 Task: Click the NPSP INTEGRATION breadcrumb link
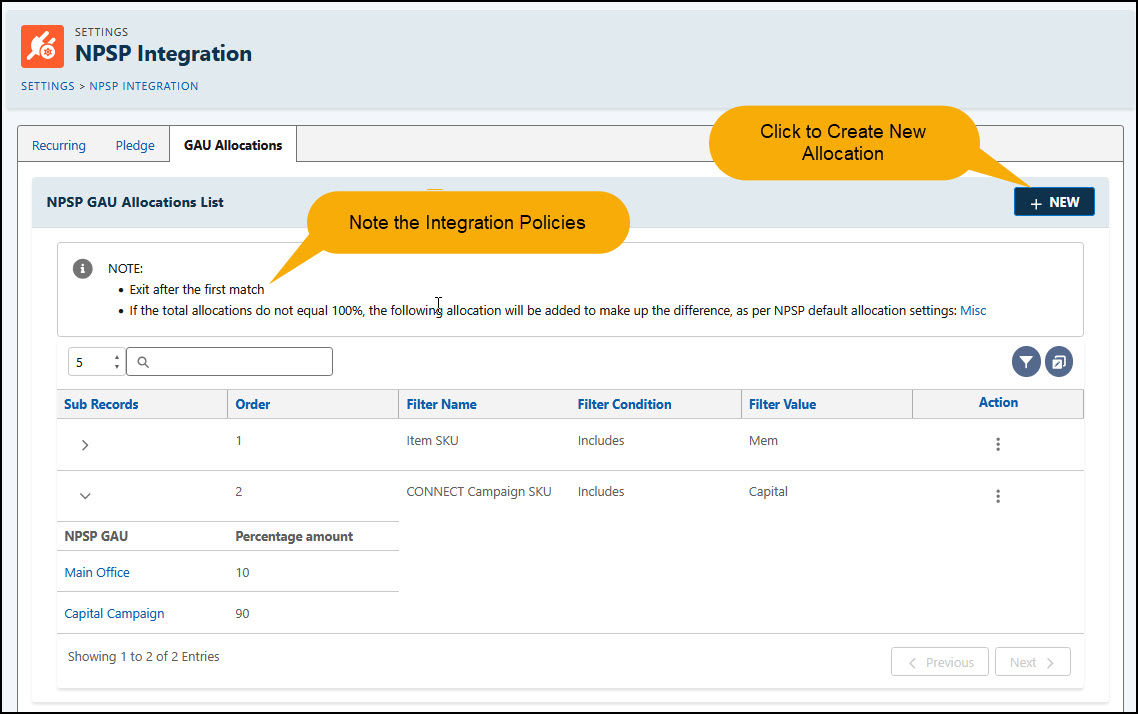coord(144,86)
